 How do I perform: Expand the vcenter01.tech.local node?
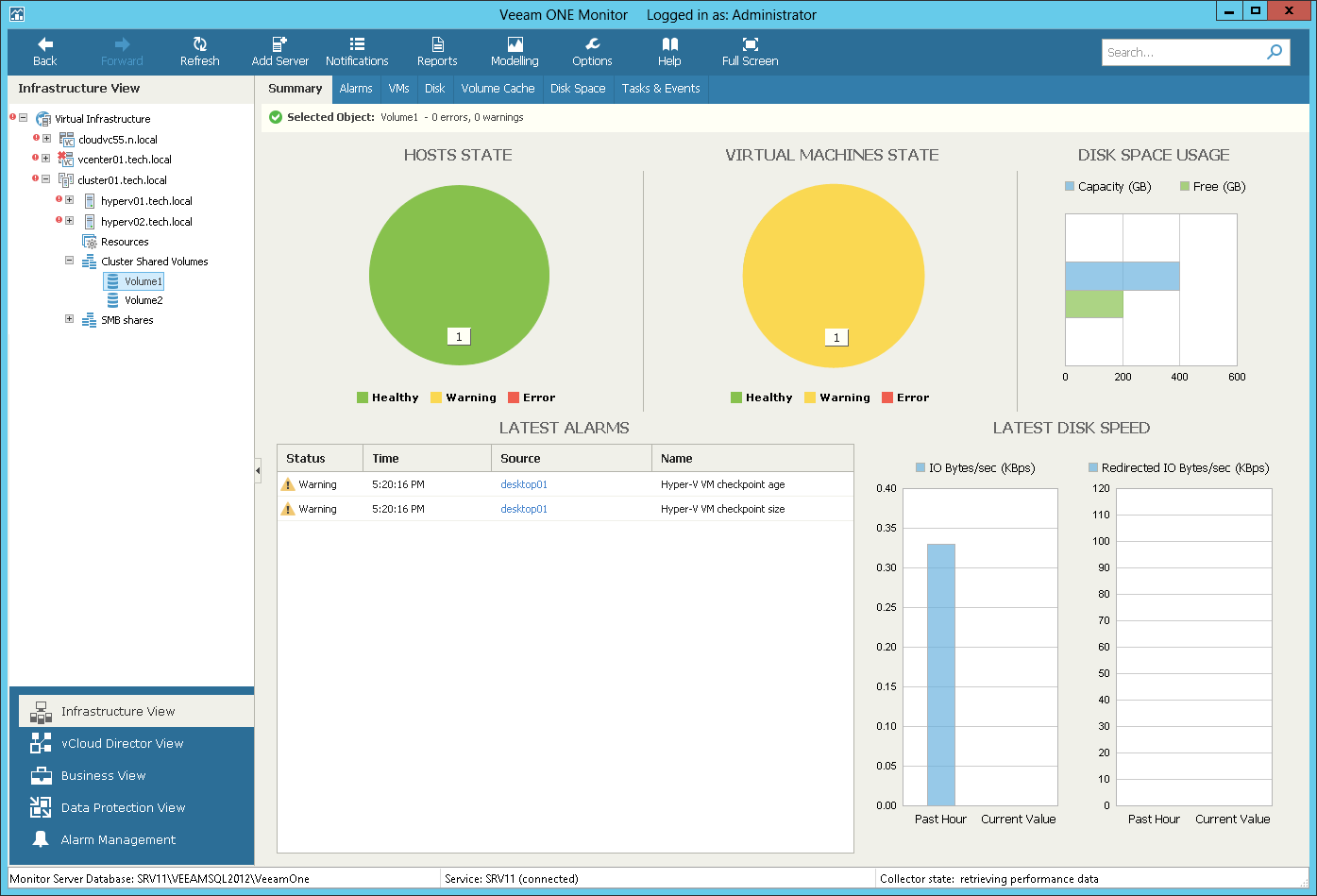(46, 159)
